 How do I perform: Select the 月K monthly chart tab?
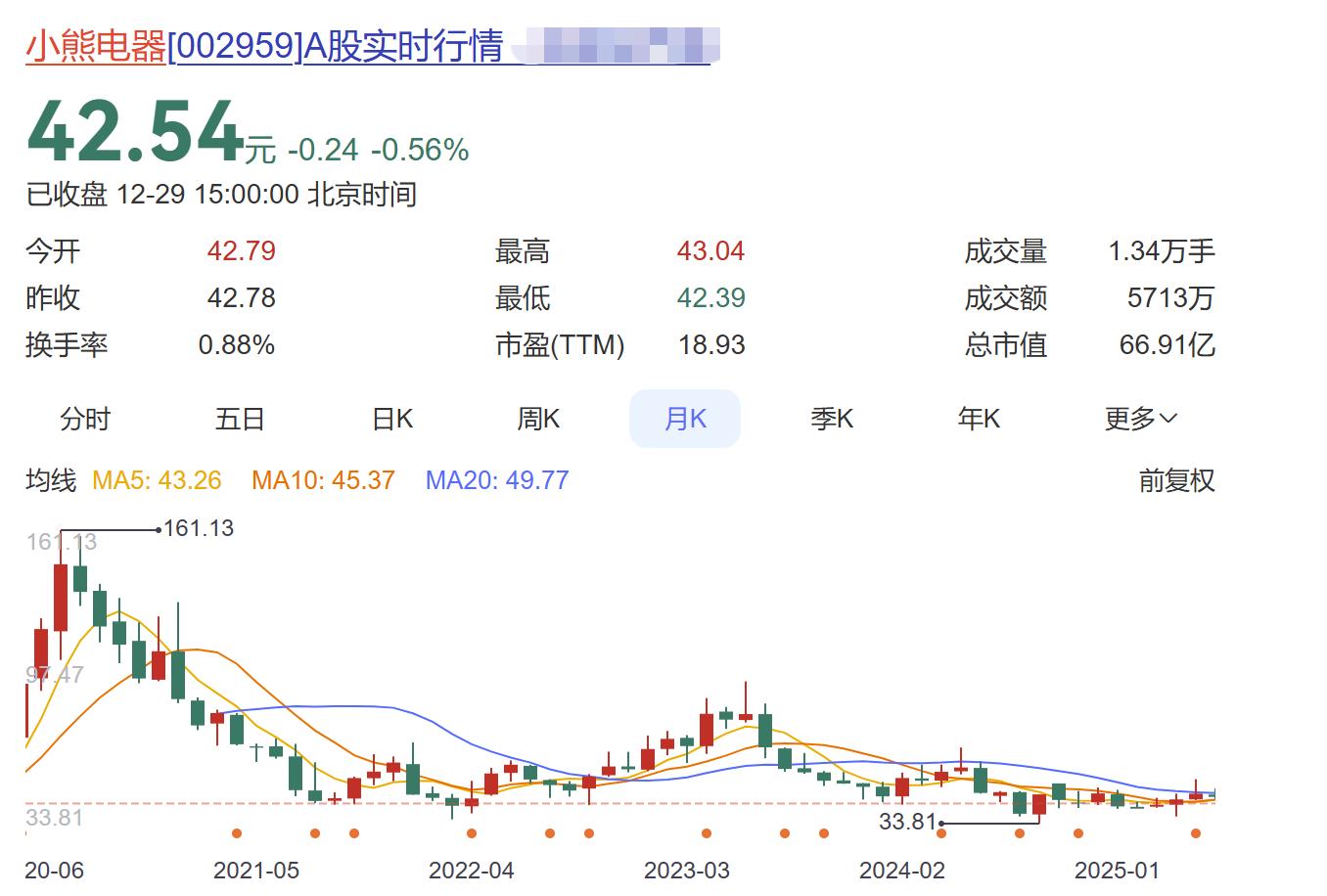tap(685, 419)
